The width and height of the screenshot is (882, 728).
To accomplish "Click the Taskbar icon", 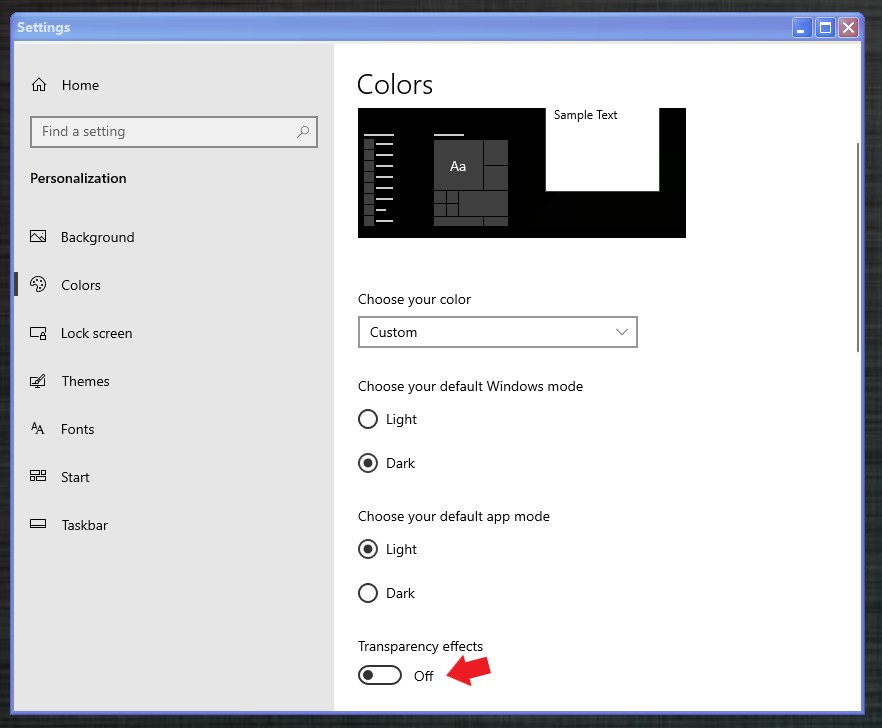I will coord(39,525).
